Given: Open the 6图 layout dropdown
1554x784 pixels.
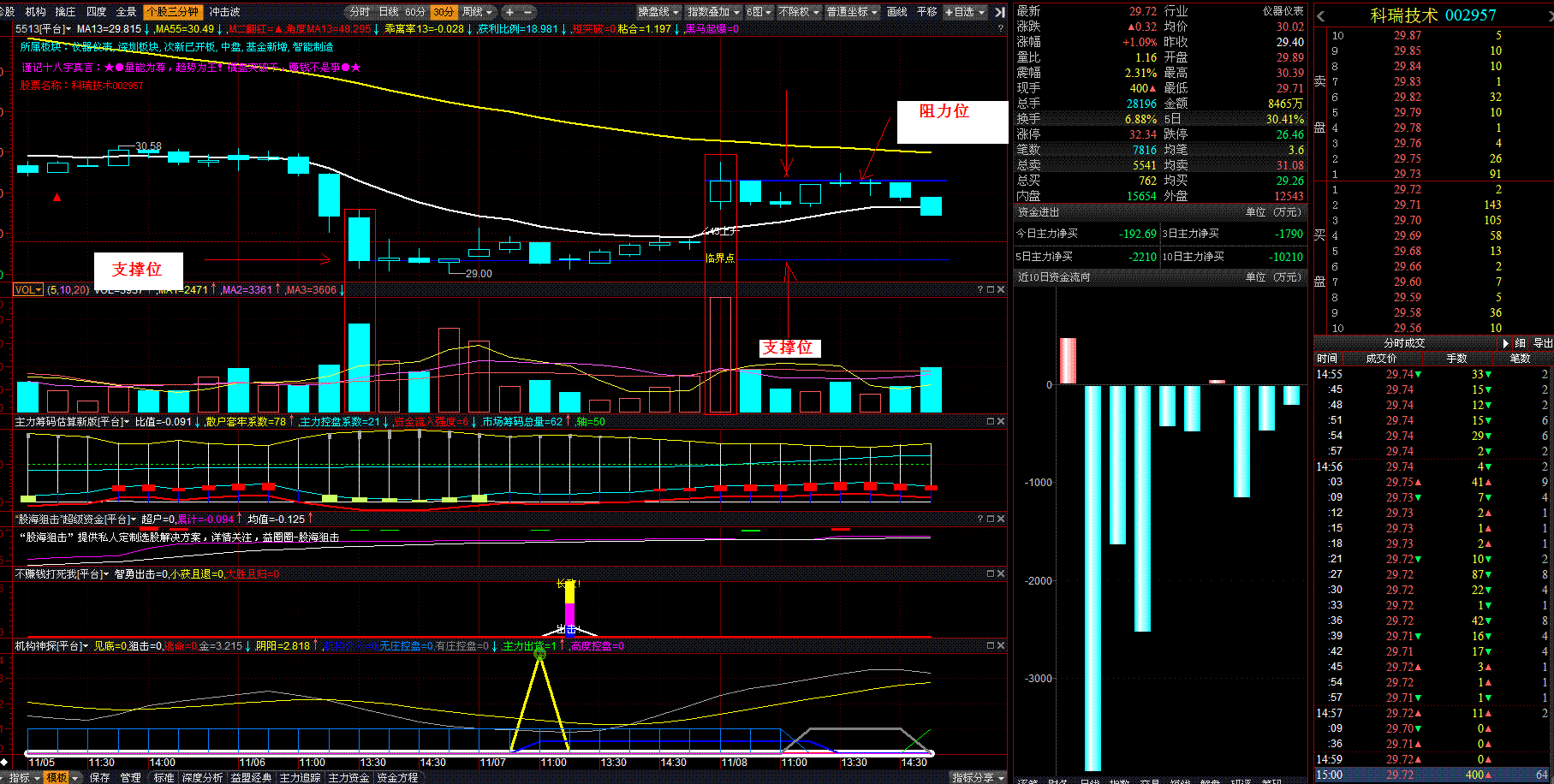Looking at the screenshot, I should [759, 12].
